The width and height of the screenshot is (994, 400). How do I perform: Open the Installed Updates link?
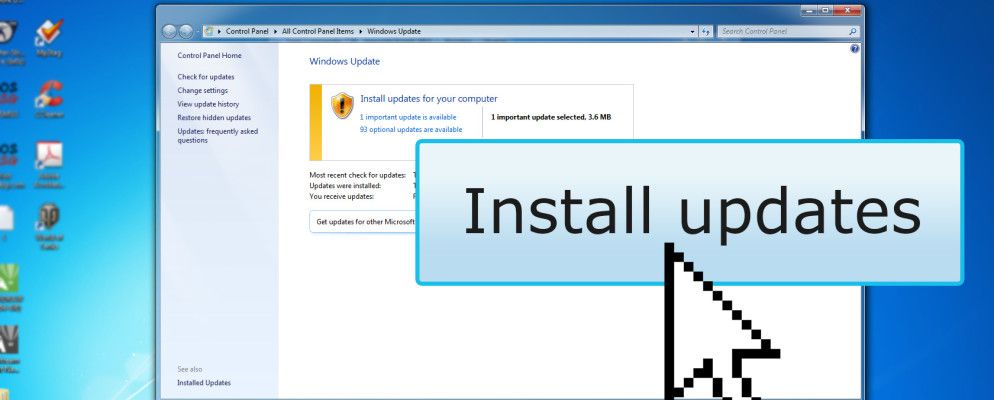tap(204, 383)
